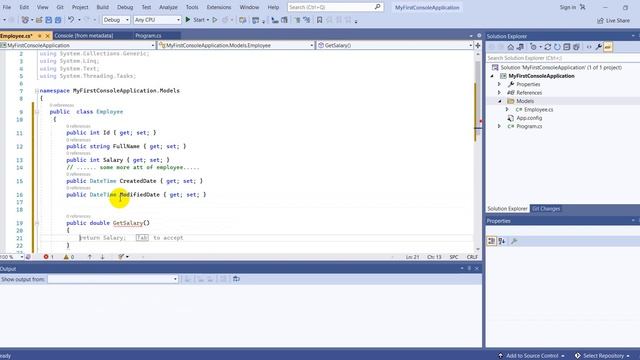The width and height of the screenshot is (640, 360).
Task: Open the Edit menu
Action: tap(24, 7)
